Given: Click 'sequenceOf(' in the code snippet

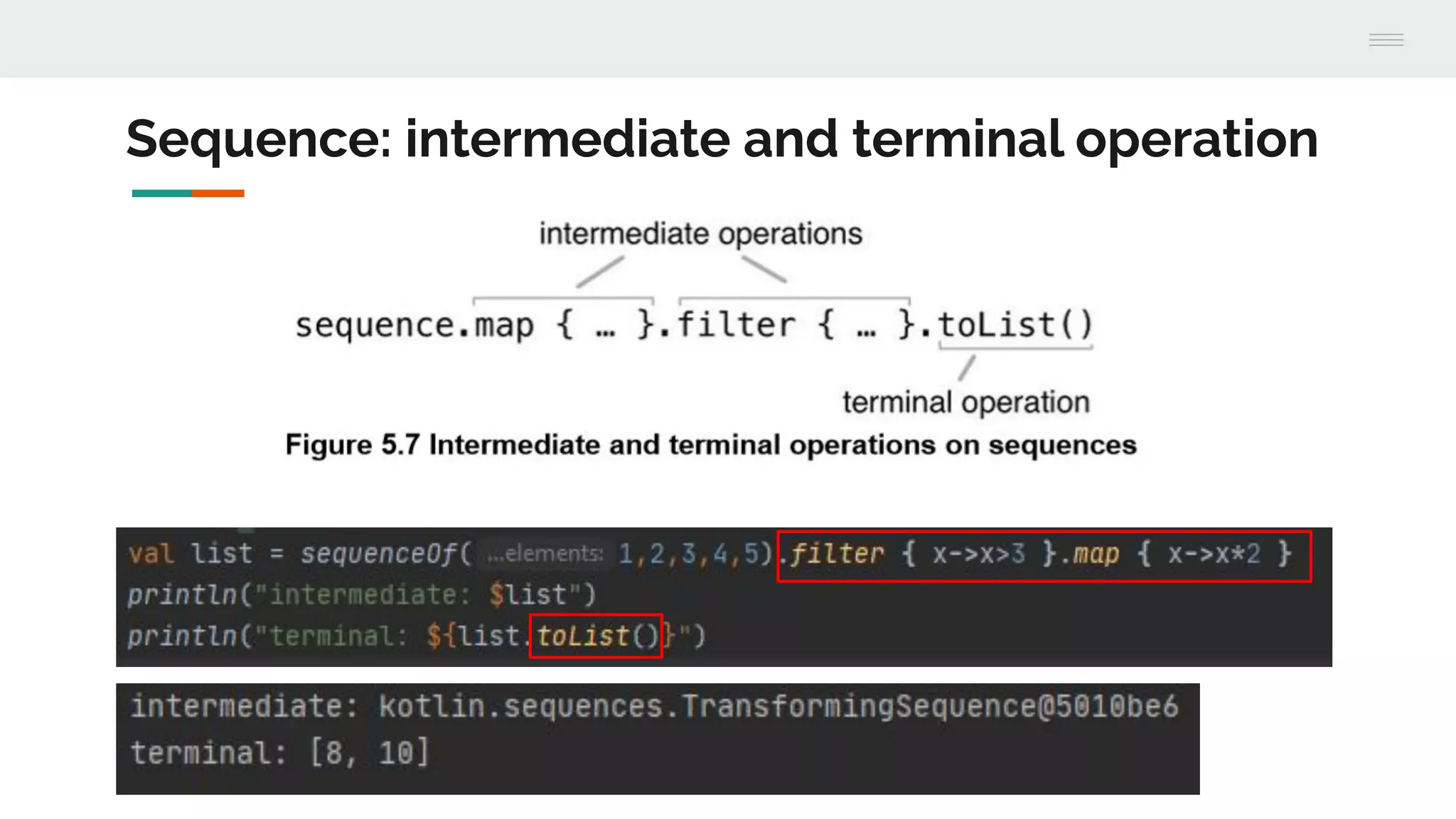Looking at the screenshot, I should click(386, 553).
